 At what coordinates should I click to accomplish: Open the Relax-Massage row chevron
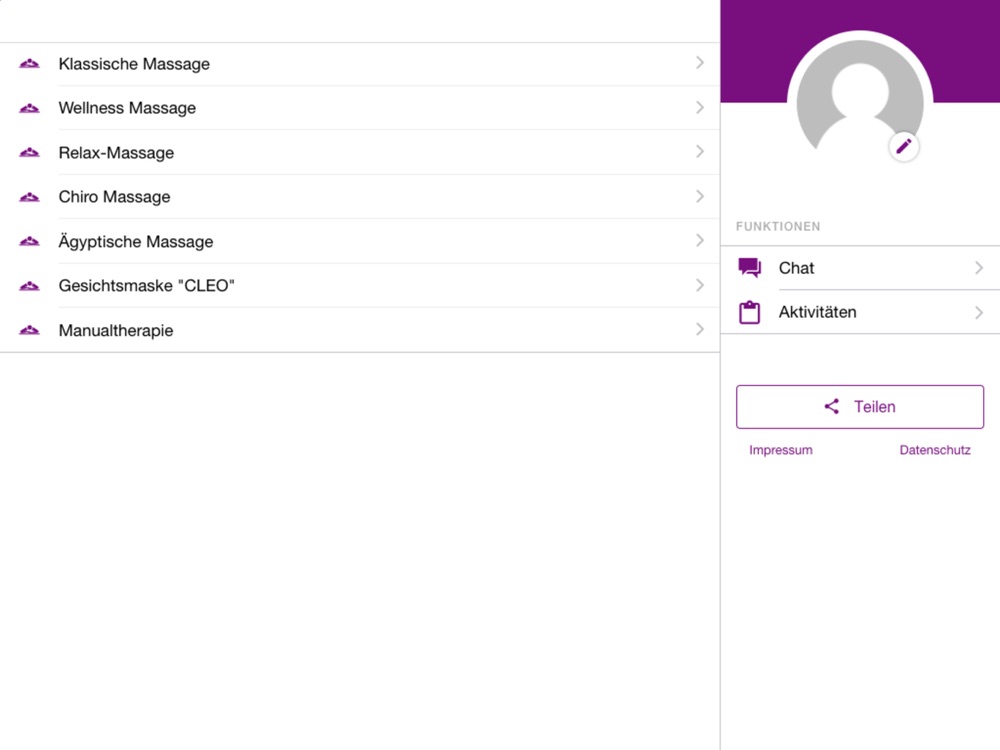pos(700,151)
